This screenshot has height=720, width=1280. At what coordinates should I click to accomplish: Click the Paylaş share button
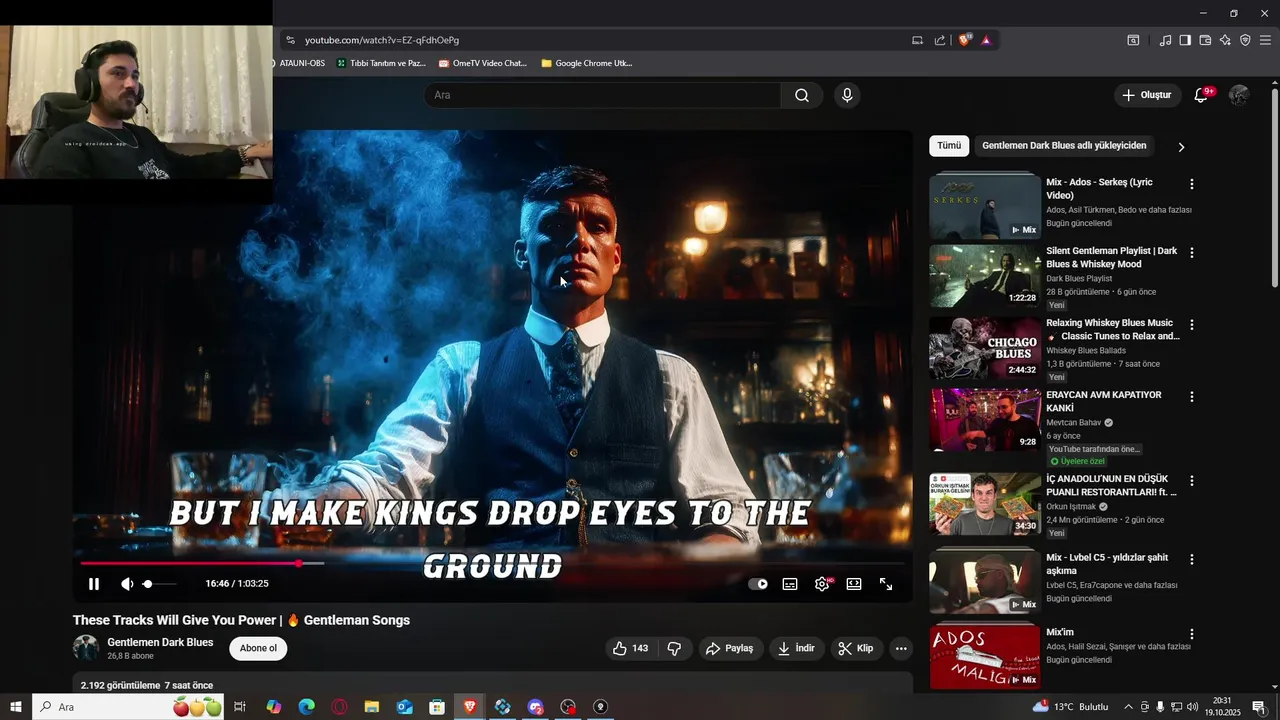730,648
